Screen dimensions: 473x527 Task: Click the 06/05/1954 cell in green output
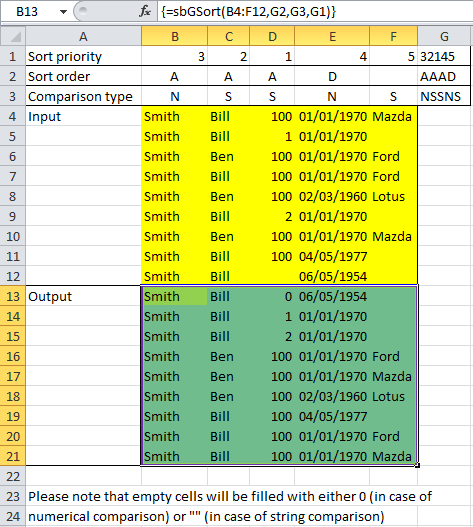332,296
